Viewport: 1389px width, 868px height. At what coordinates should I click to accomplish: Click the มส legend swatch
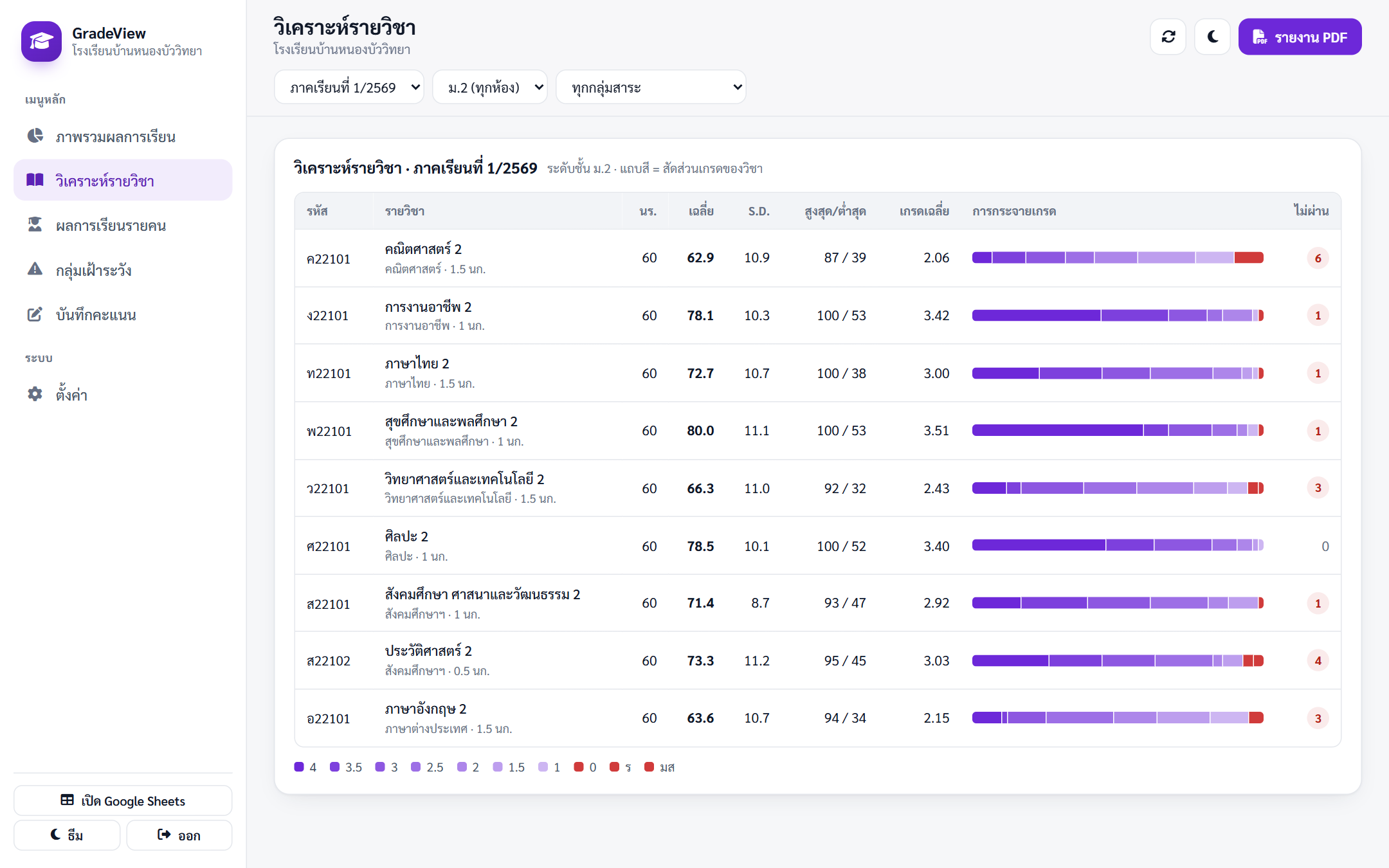(649, 766)
